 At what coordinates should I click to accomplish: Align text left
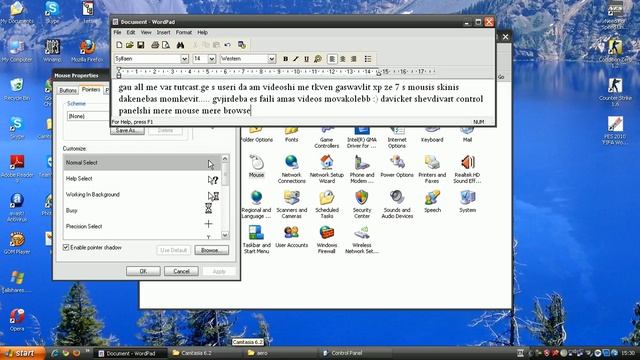[x=332, y=59]
